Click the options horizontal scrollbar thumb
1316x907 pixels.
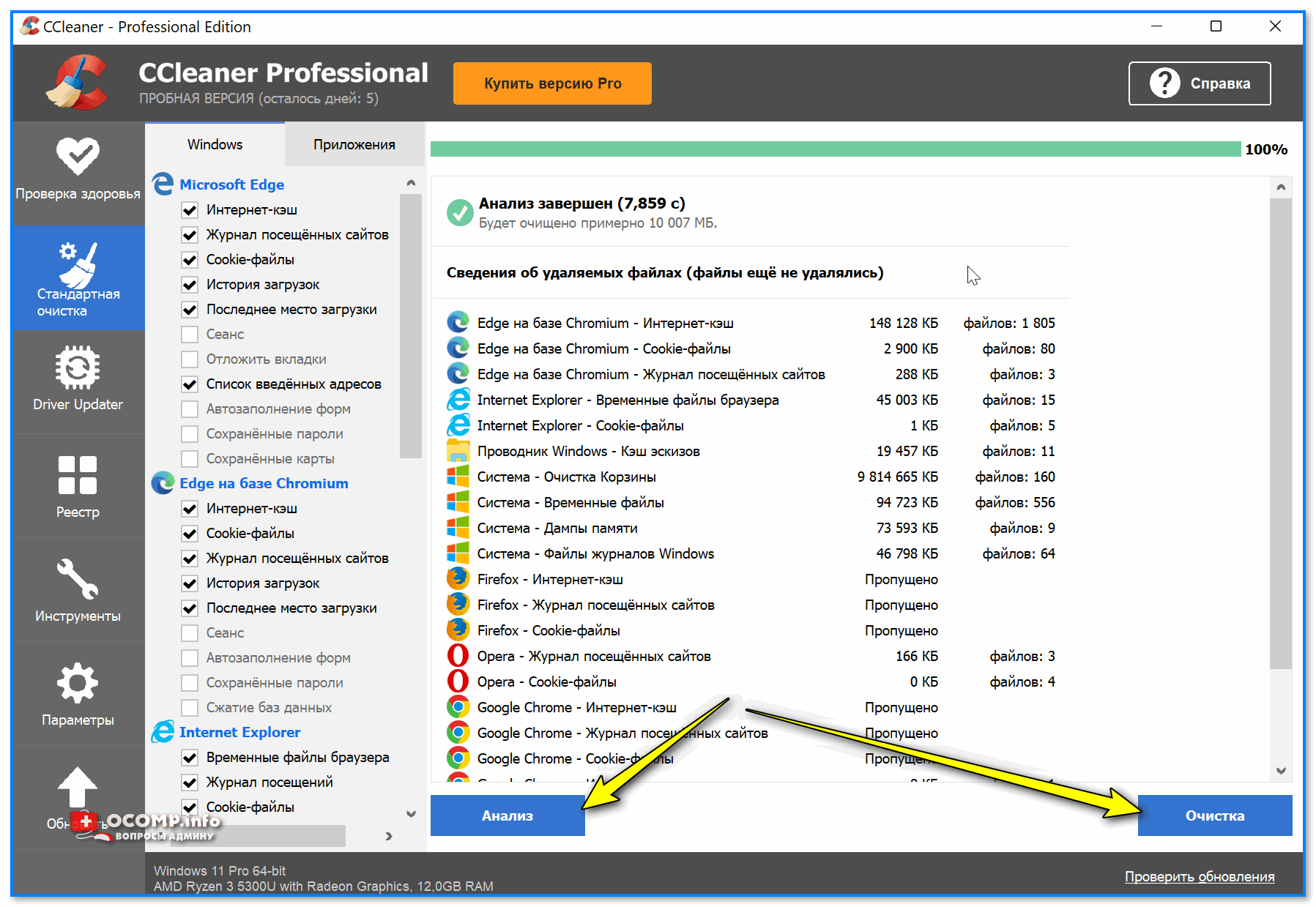[258, 836]
